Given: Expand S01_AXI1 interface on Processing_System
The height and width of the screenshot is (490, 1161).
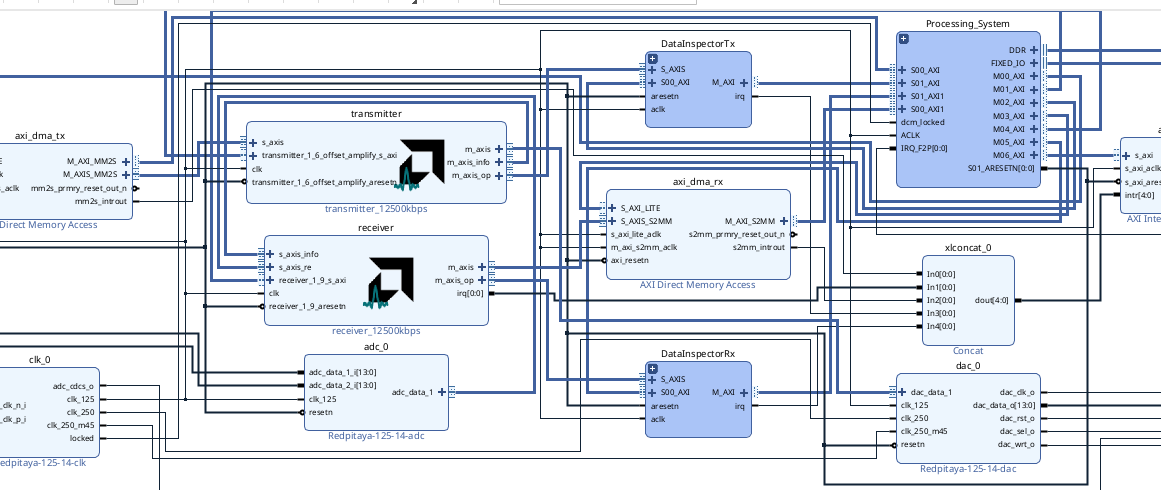Looking at the screenshot, I should pos(903,96).
